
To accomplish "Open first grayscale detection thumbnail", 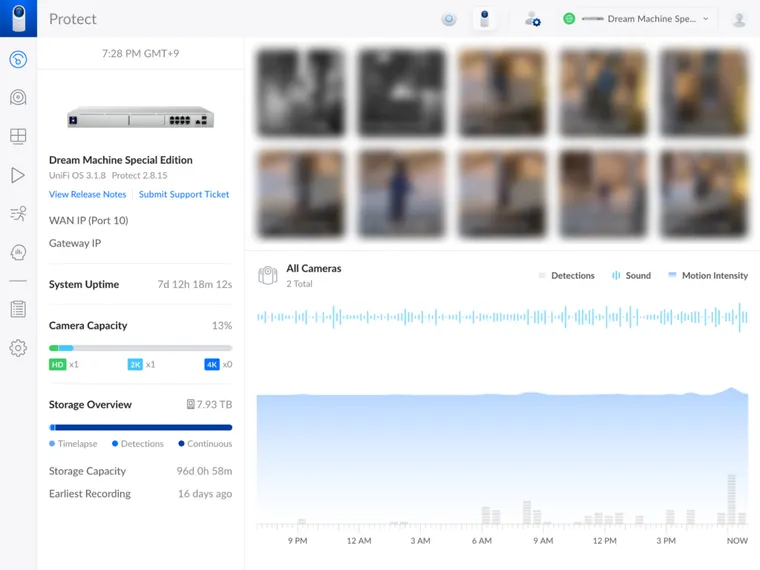I will pyautogui.click(x=301, y=92).
